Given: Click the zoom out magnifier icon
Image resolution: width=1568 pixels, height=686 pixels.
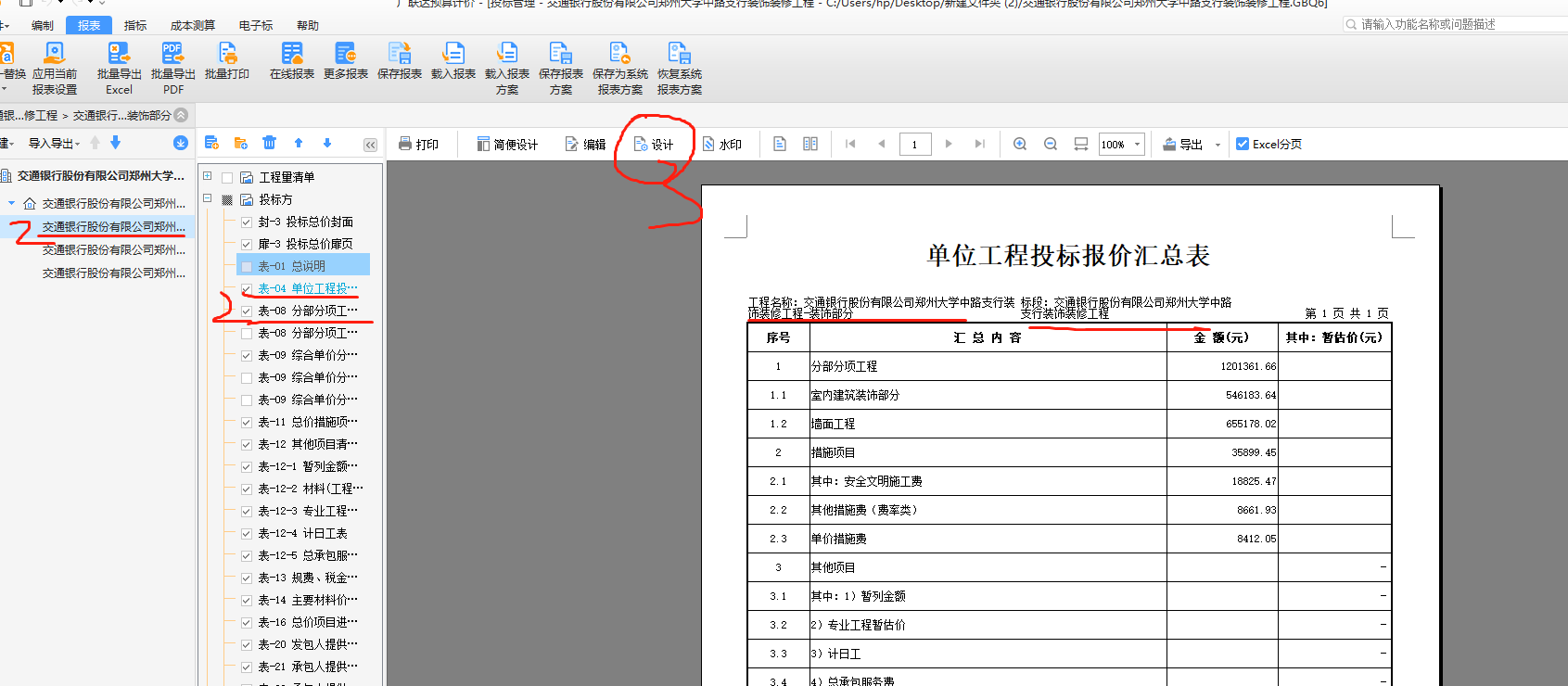Looking at the screenshot, I should tap(1051, 144).
